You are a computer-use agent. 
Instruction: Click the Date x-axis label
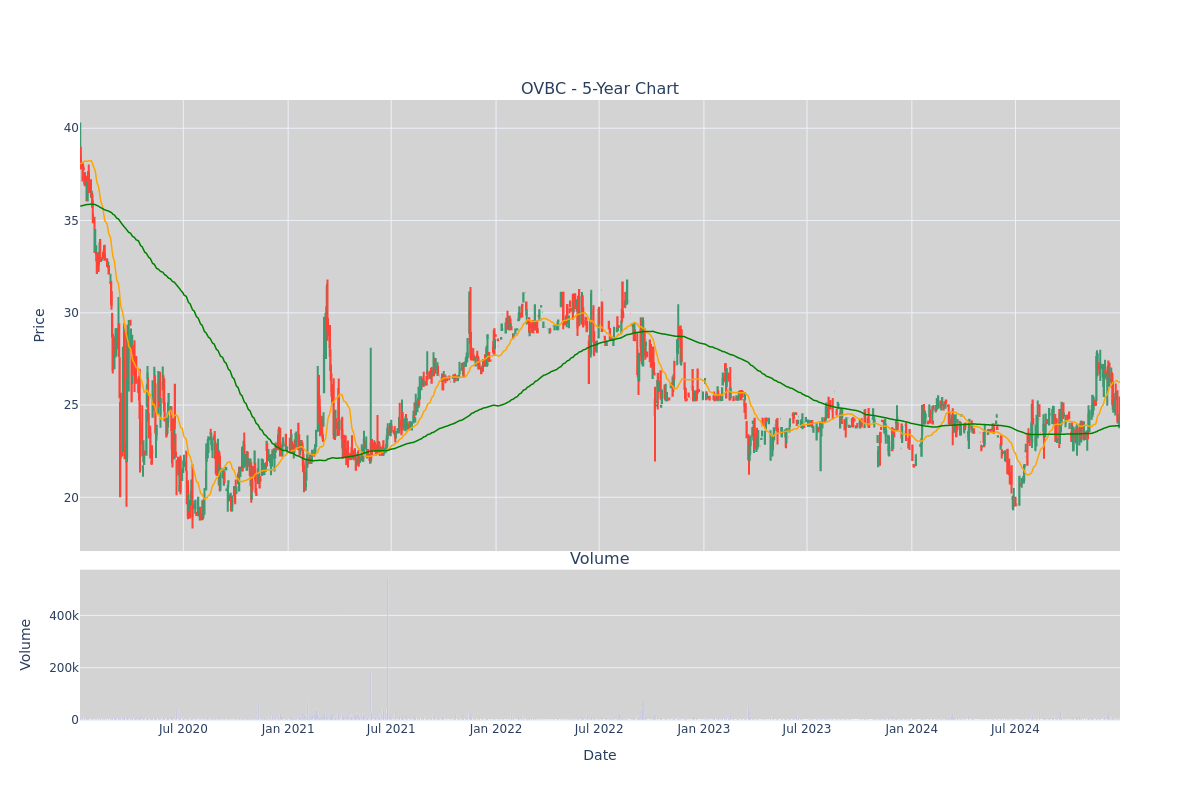599,756
